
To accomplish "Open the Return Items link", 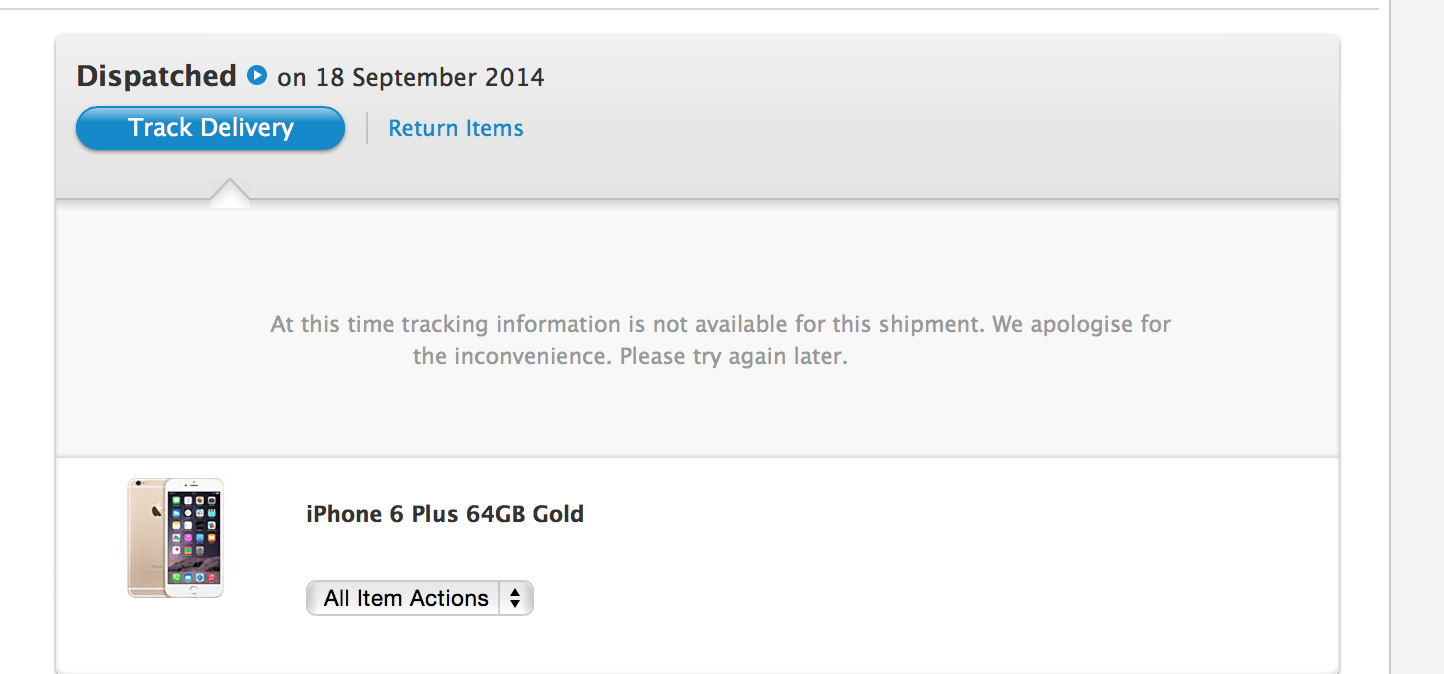I will (455, 128).
